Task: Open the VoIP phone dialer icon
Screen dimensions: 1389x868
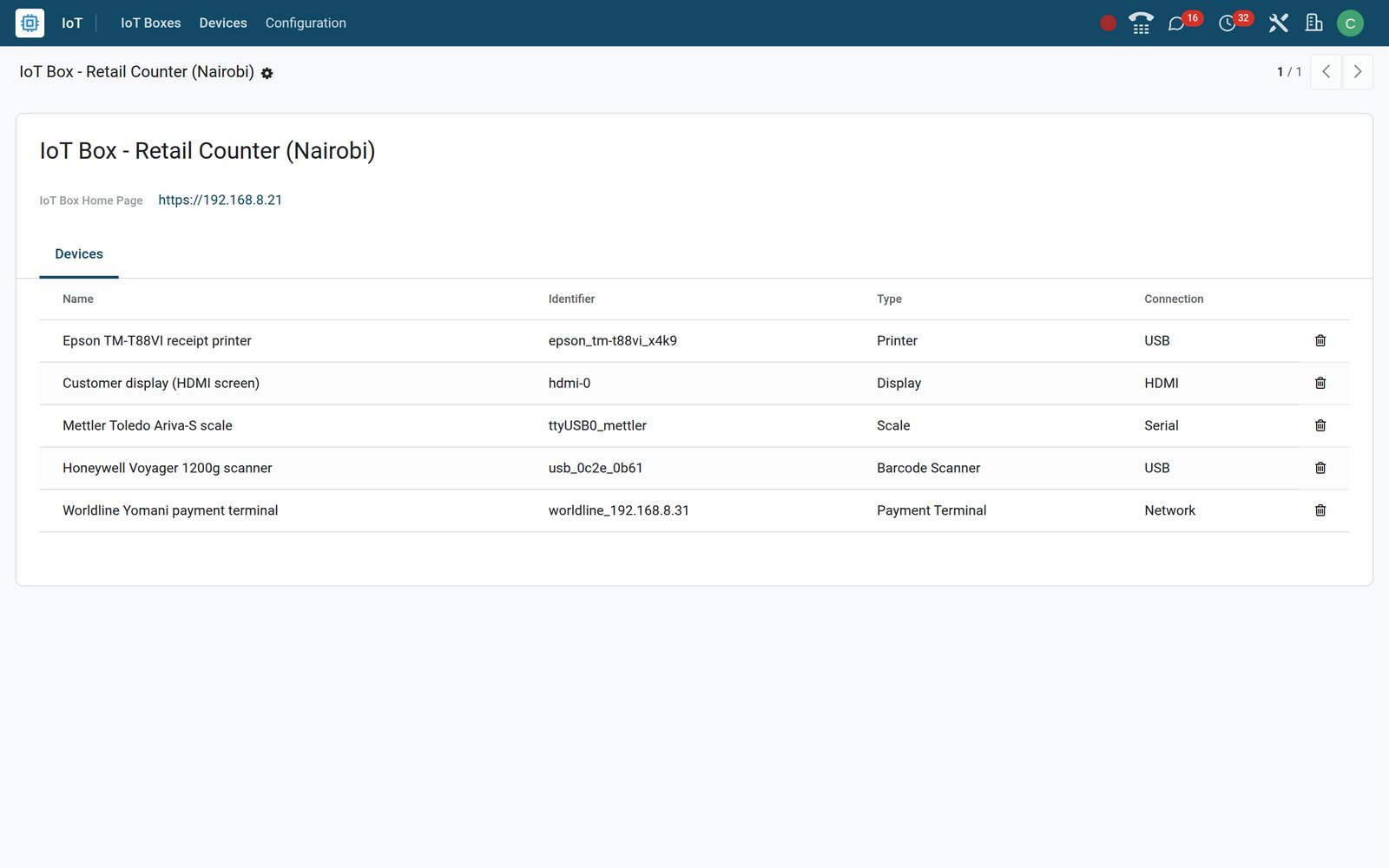Action: pos(1141,23)
